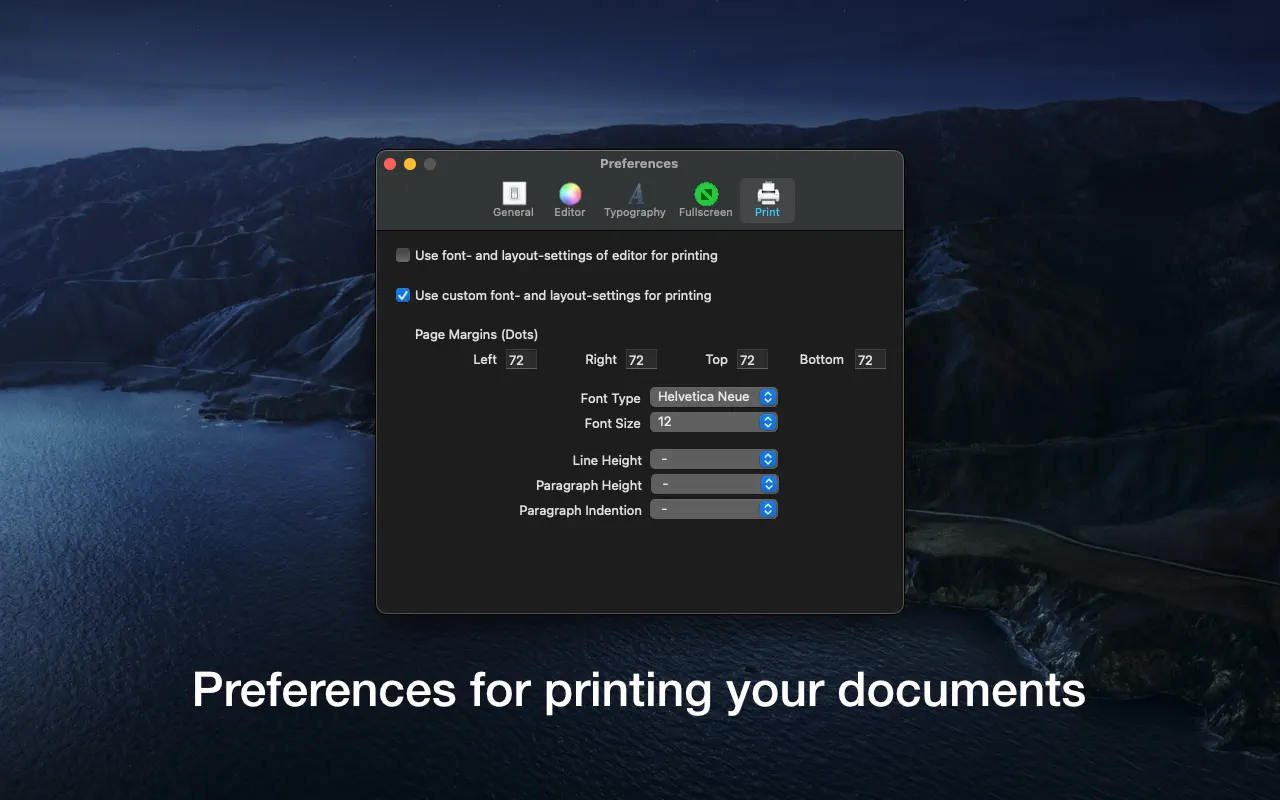Enable editor font- and layout-settings for printing
Screen dimensions: 1280x800
[x=403, y=255]
